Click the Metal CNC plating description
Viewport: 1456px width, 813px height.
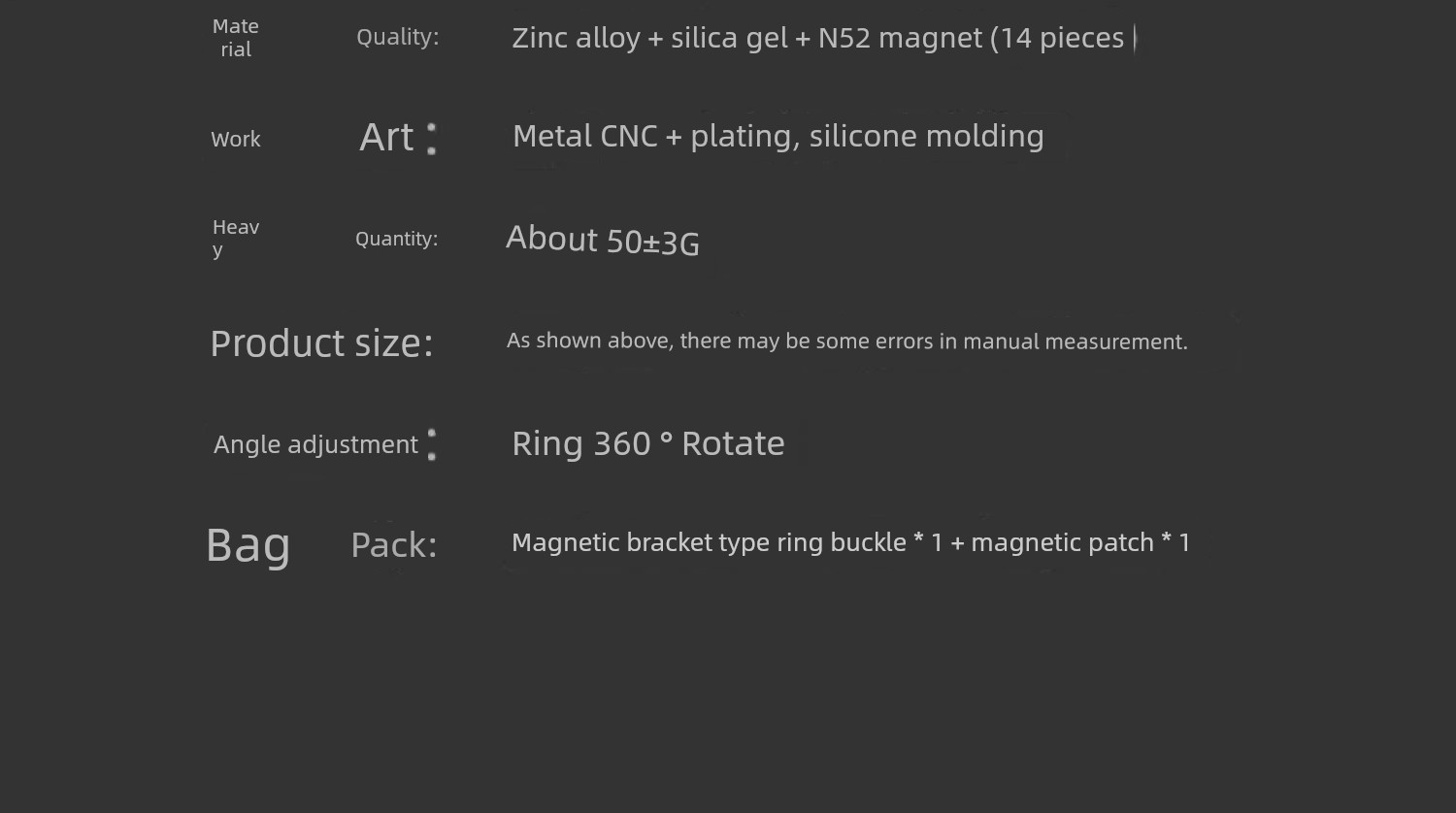tap(778, 136)
